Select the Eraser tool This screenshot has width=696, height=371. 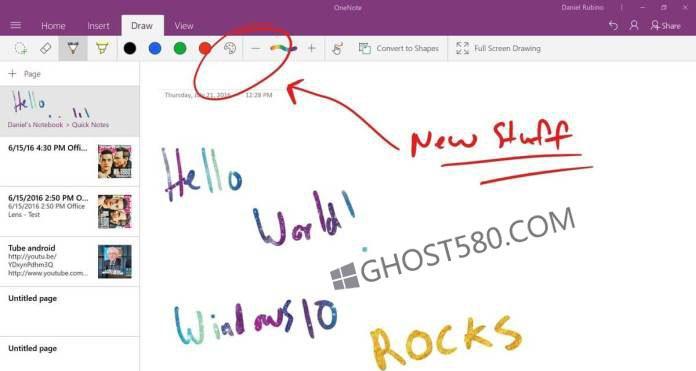pos(46,48)
